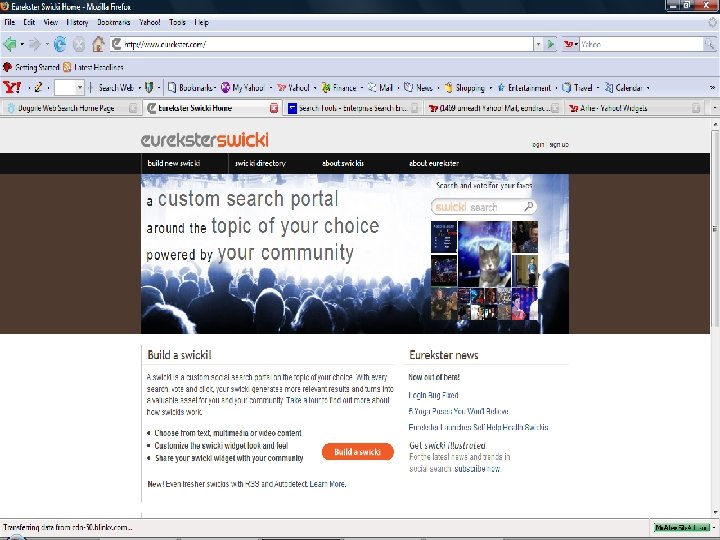Open the Tools menu
The height and width of the screenshot is (540, 720).
pyautogui.click(x=177, y=22)
